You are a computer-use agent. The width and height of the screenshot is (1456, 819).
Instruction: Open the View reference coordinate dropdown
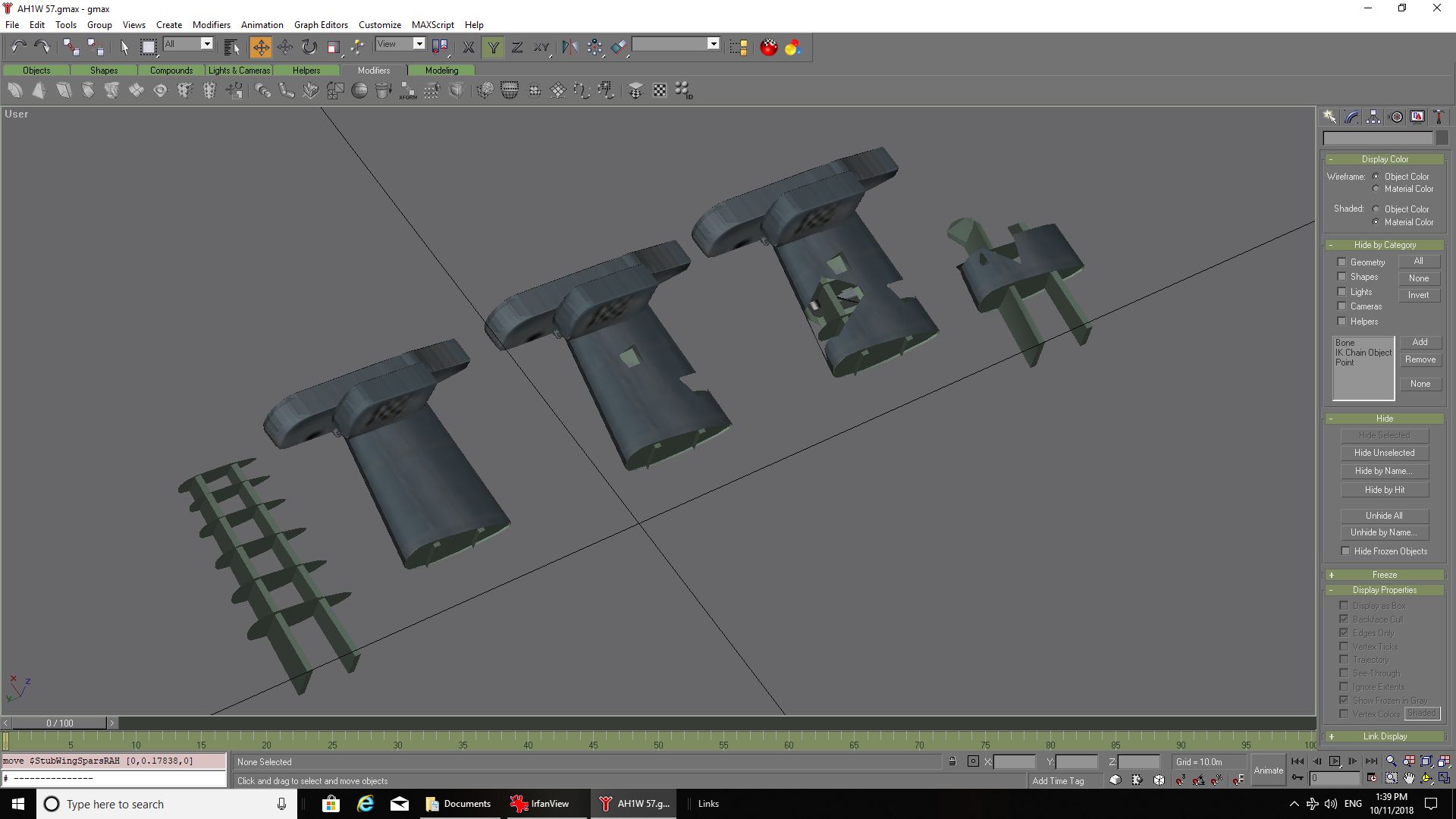(x=418, y=44)
